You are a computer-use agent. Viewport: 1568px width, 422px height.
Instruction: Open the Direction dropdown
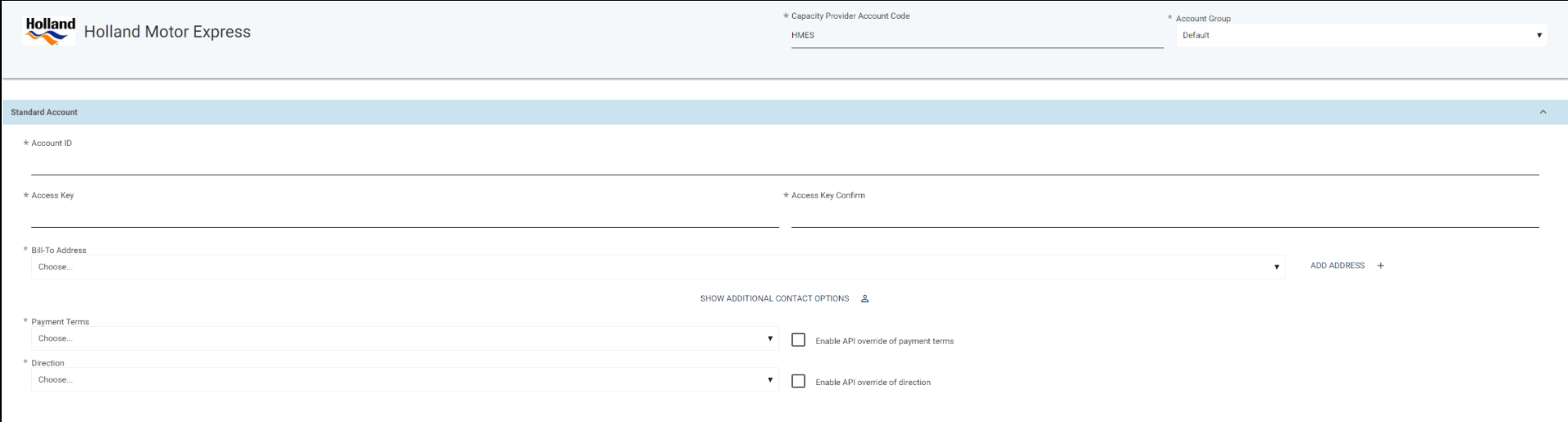coord(404,379)
